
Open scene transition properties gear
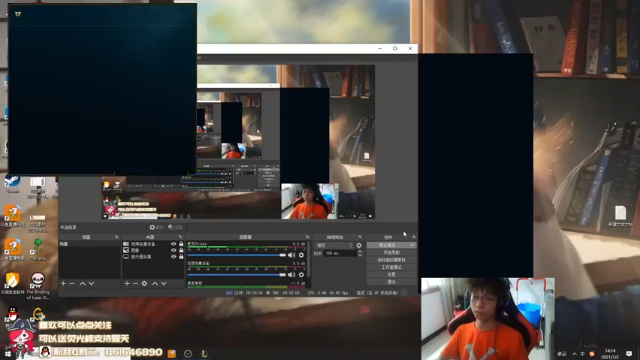point(359,245)
